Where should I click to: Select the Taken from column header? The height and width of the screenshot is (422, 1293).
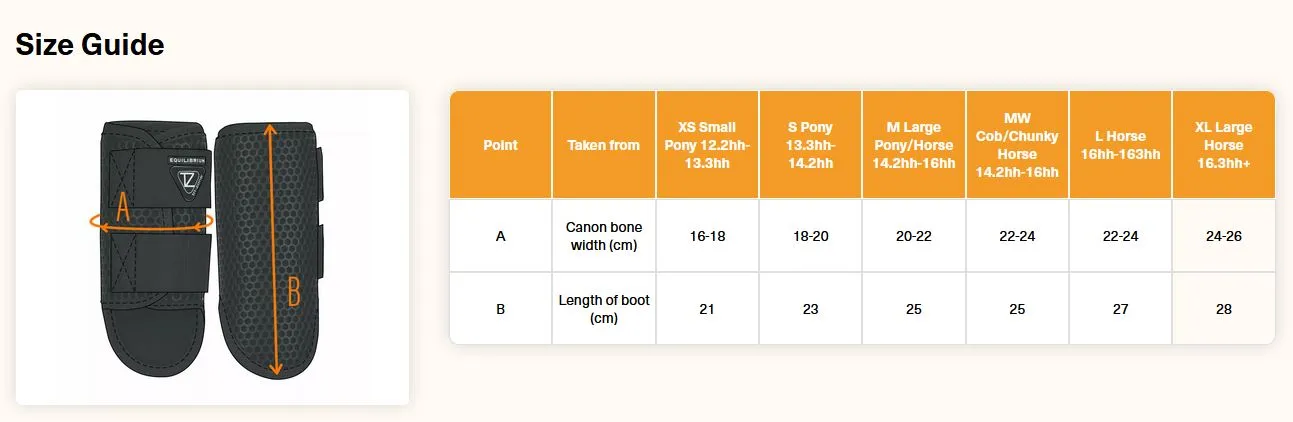tap(604, 145)
